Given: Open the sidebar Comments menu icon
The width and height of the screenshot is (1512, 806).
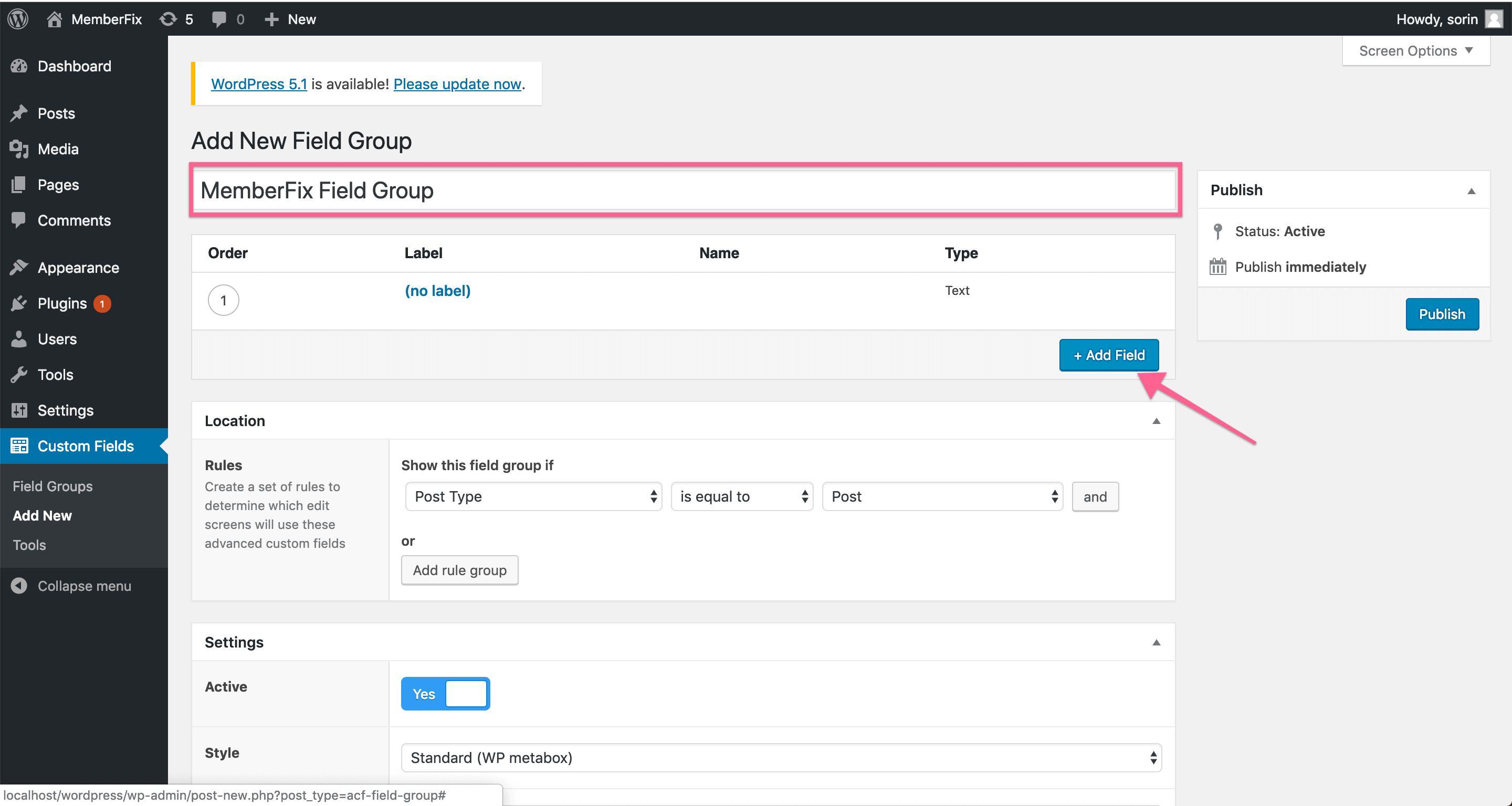Looking at the screenshot, I should pyautogui.click(x=19, y=220).
